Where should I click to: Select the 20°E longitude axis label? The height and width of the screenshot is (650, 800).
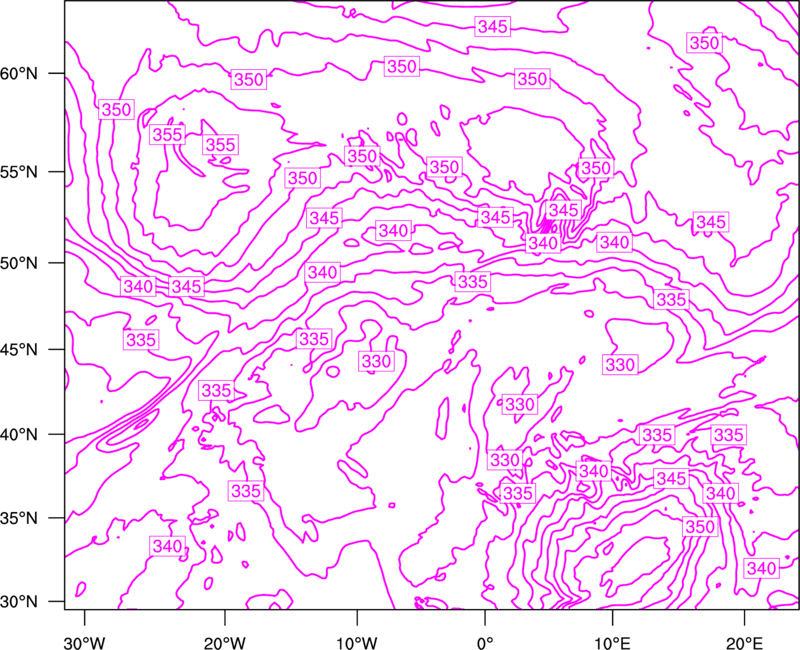point(744,643)
